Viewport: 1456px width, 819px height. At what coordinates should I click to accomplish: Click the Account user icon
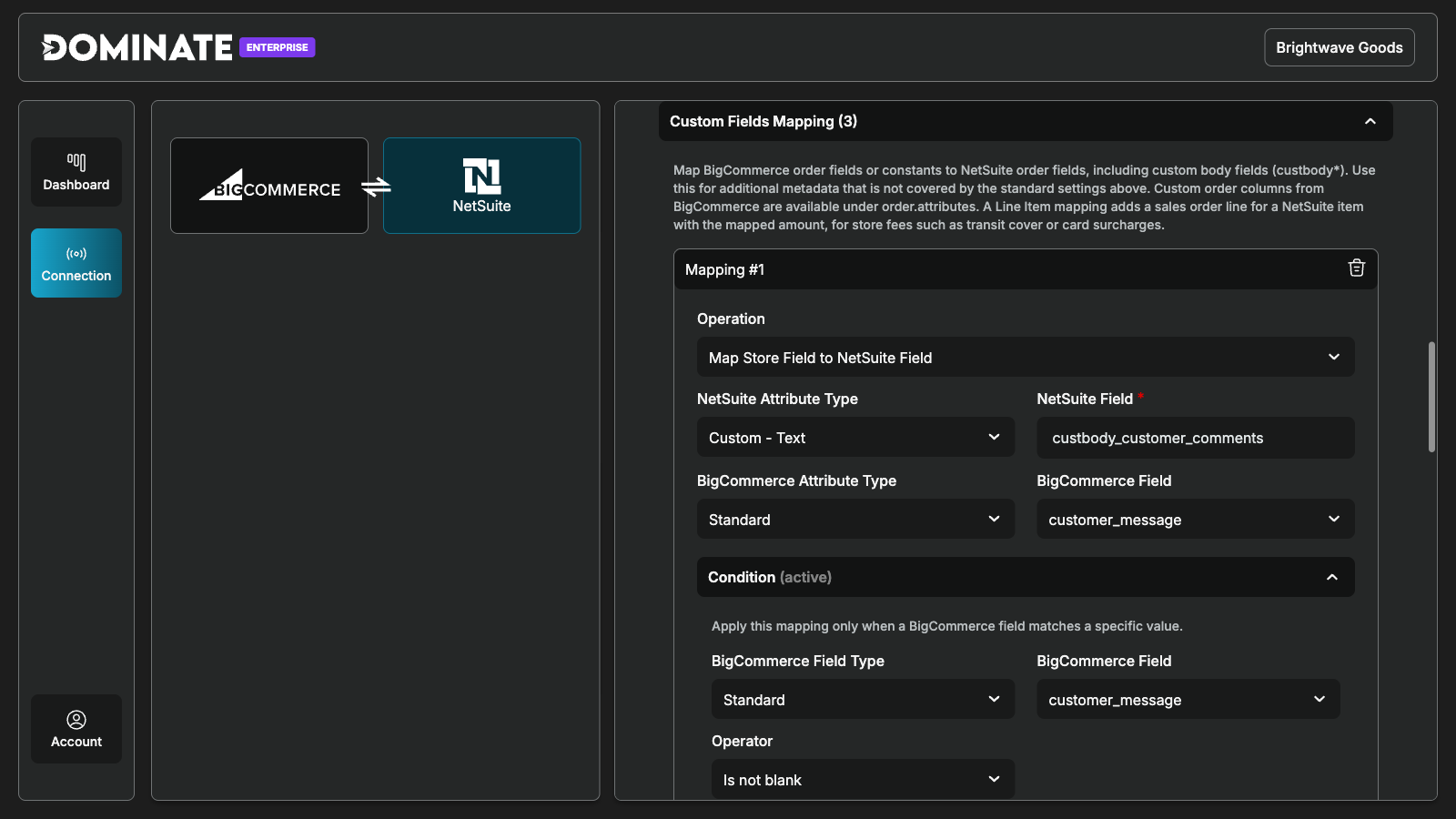[x=76, y=720]
